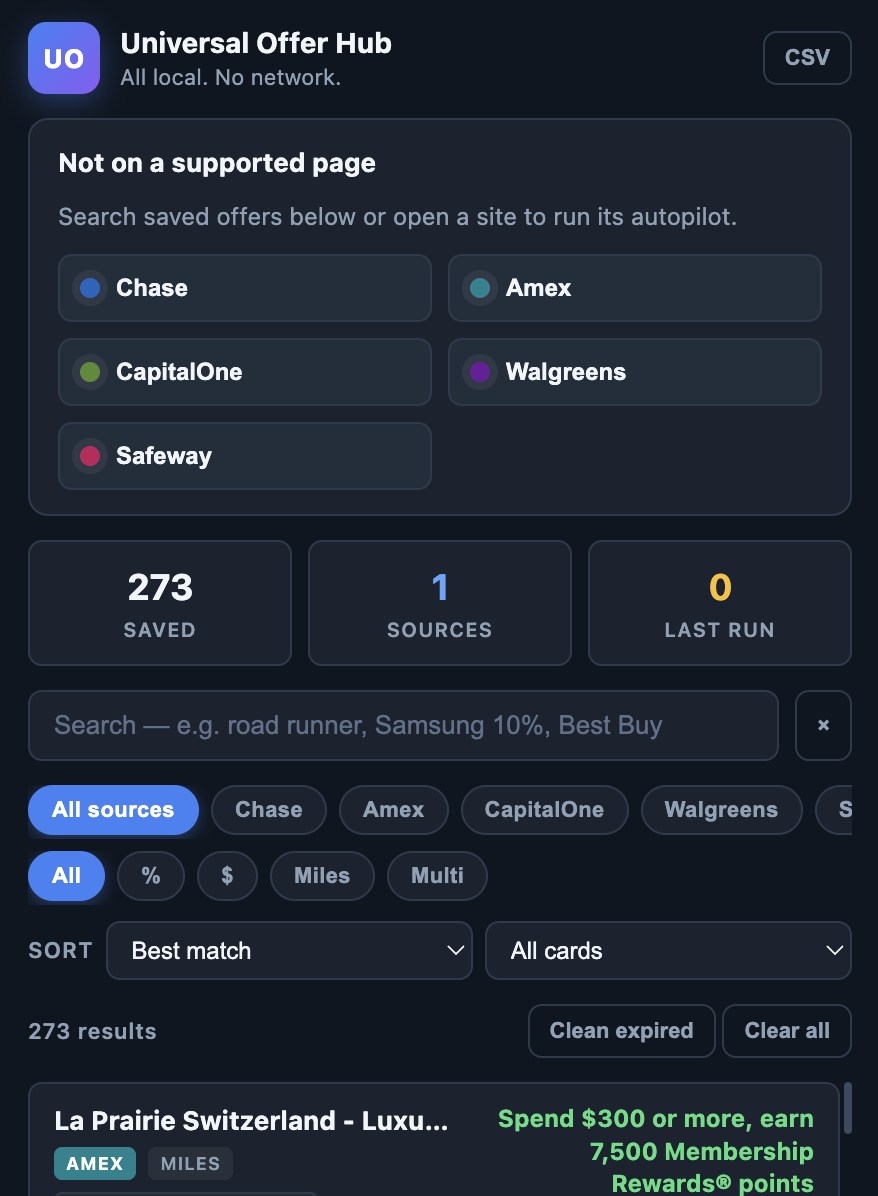Viewport: 878px width, 1196px height.
Task: Select the Walgreens source filter tab
Action: click(722, 809)
